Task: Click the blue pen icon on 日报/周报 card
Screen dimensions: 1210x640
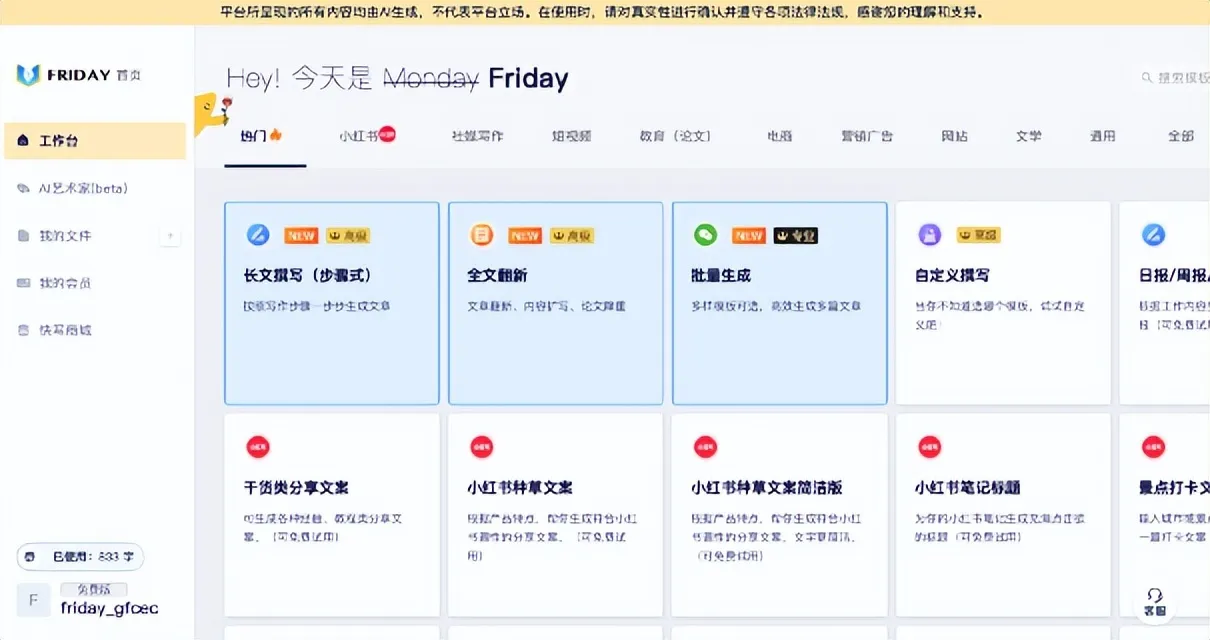Action: [x=1153, y=235]
